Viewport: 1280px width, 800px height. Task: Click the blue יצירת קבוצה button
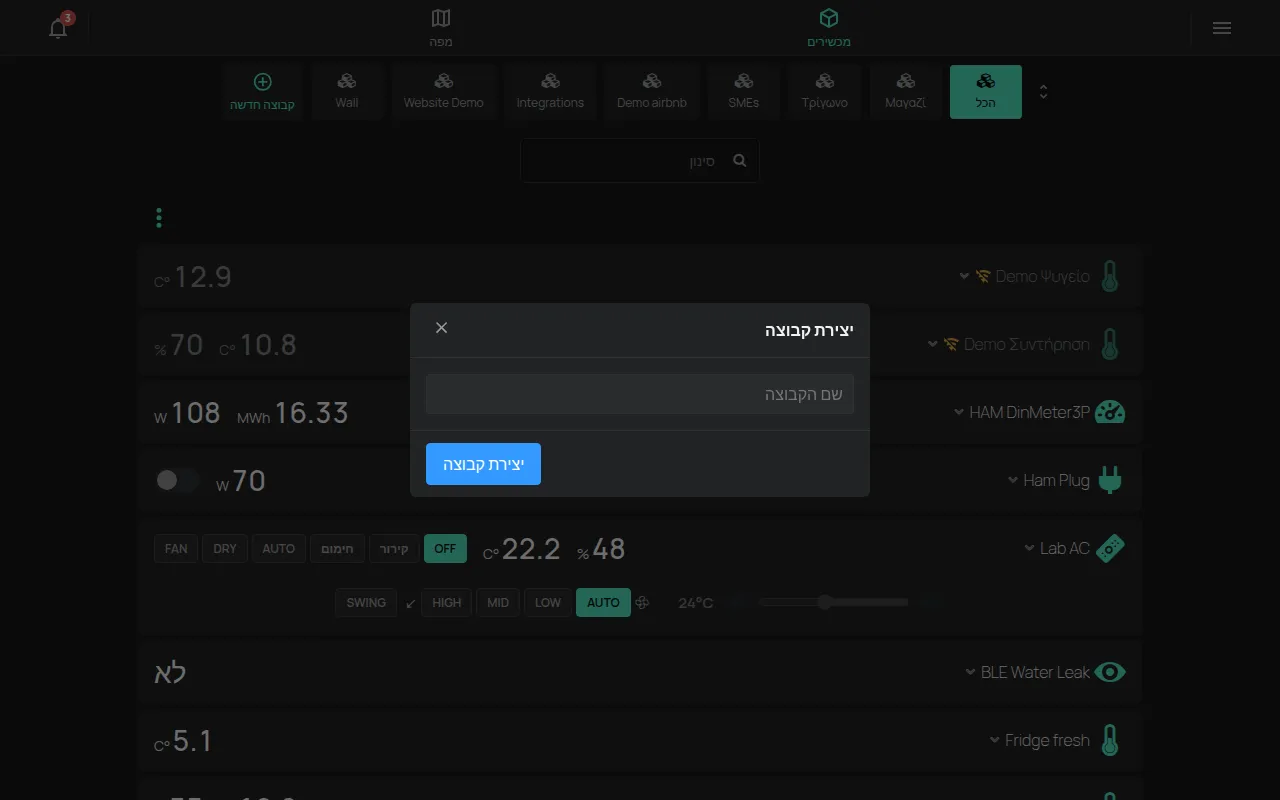point(483,464)
